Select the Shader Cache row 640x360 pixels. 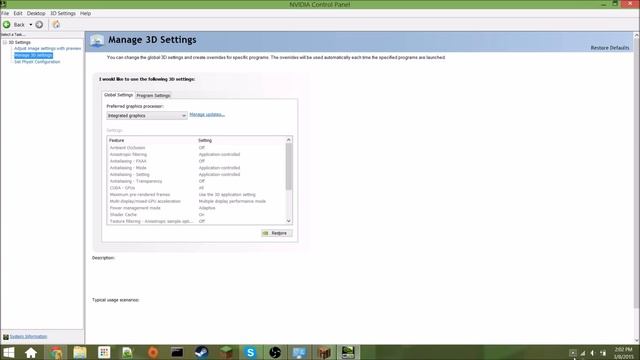pos(196,215)
